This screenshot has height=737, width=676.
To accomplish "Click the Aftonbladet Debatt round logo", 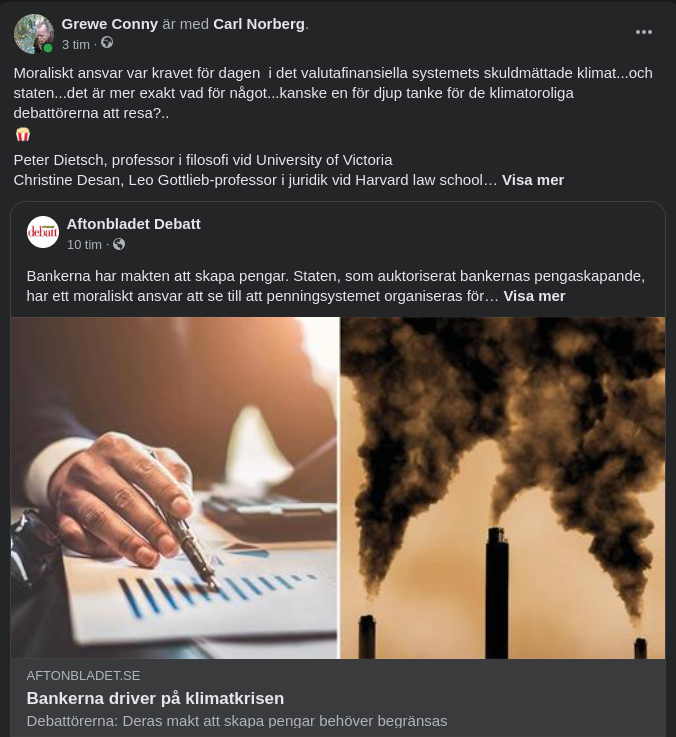I will 43,232.
